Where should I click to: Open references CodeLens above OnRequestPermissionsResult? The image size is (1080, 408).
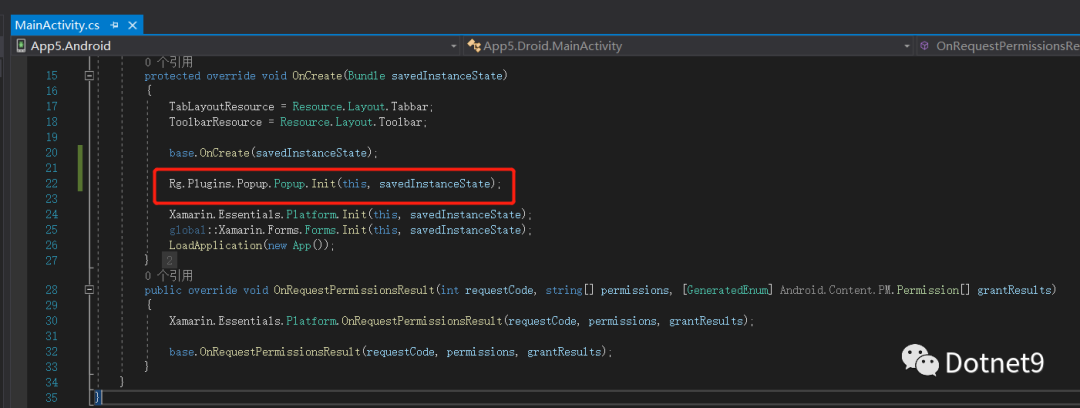(x=169, y=276)
